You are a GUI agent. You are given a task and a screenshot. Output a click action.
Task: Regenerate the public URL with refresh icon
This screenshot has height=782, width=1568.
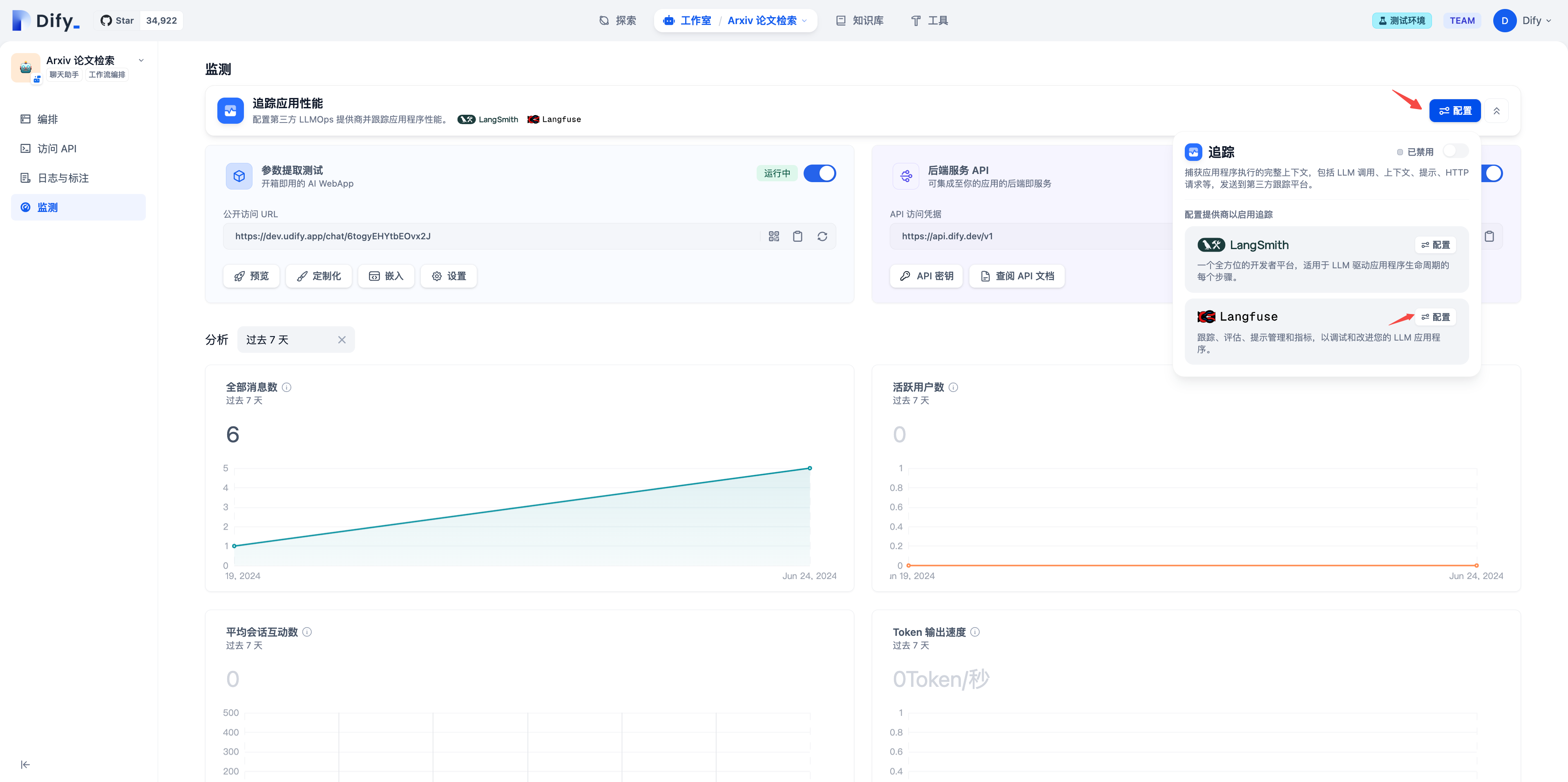[822, 236]
